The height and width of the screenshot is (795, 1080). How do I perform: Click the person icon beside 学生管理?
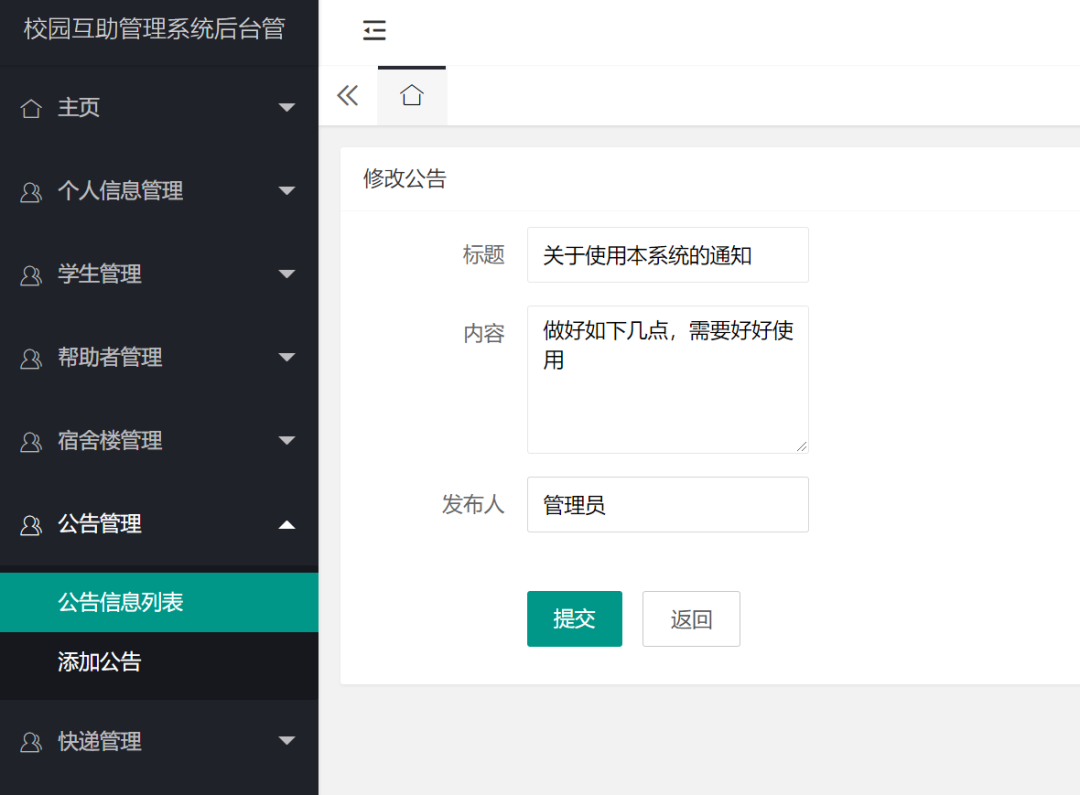(30, 274)
